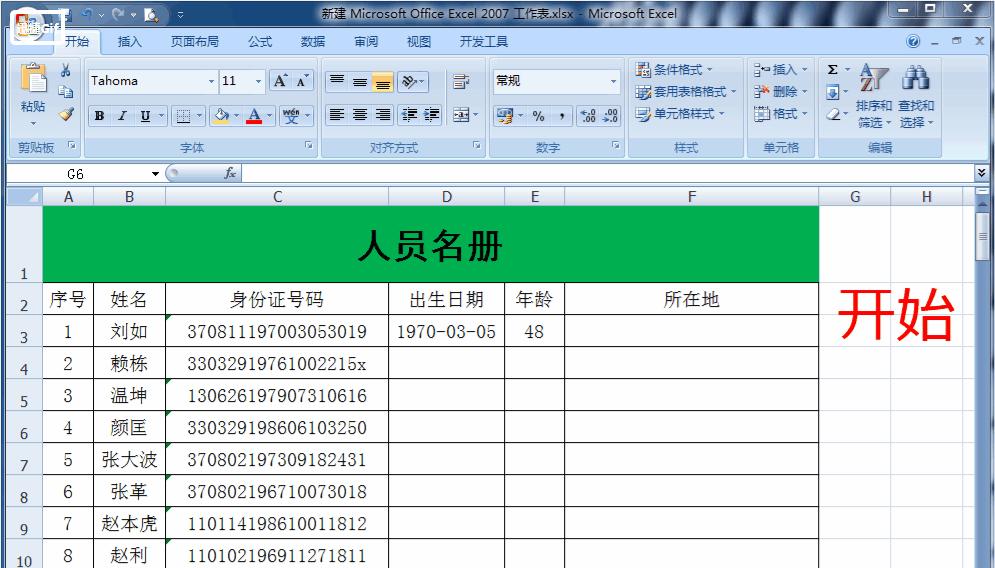995x568 pixels.
Task: Click the Excel Help question icon
Action: [x=913, y=42]
